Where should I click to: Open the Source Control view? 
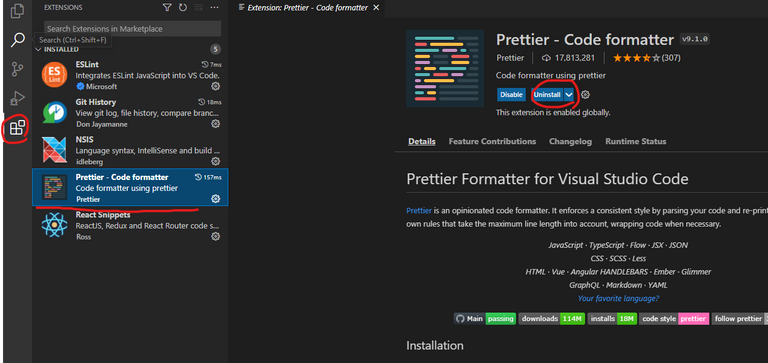[17, 70]
